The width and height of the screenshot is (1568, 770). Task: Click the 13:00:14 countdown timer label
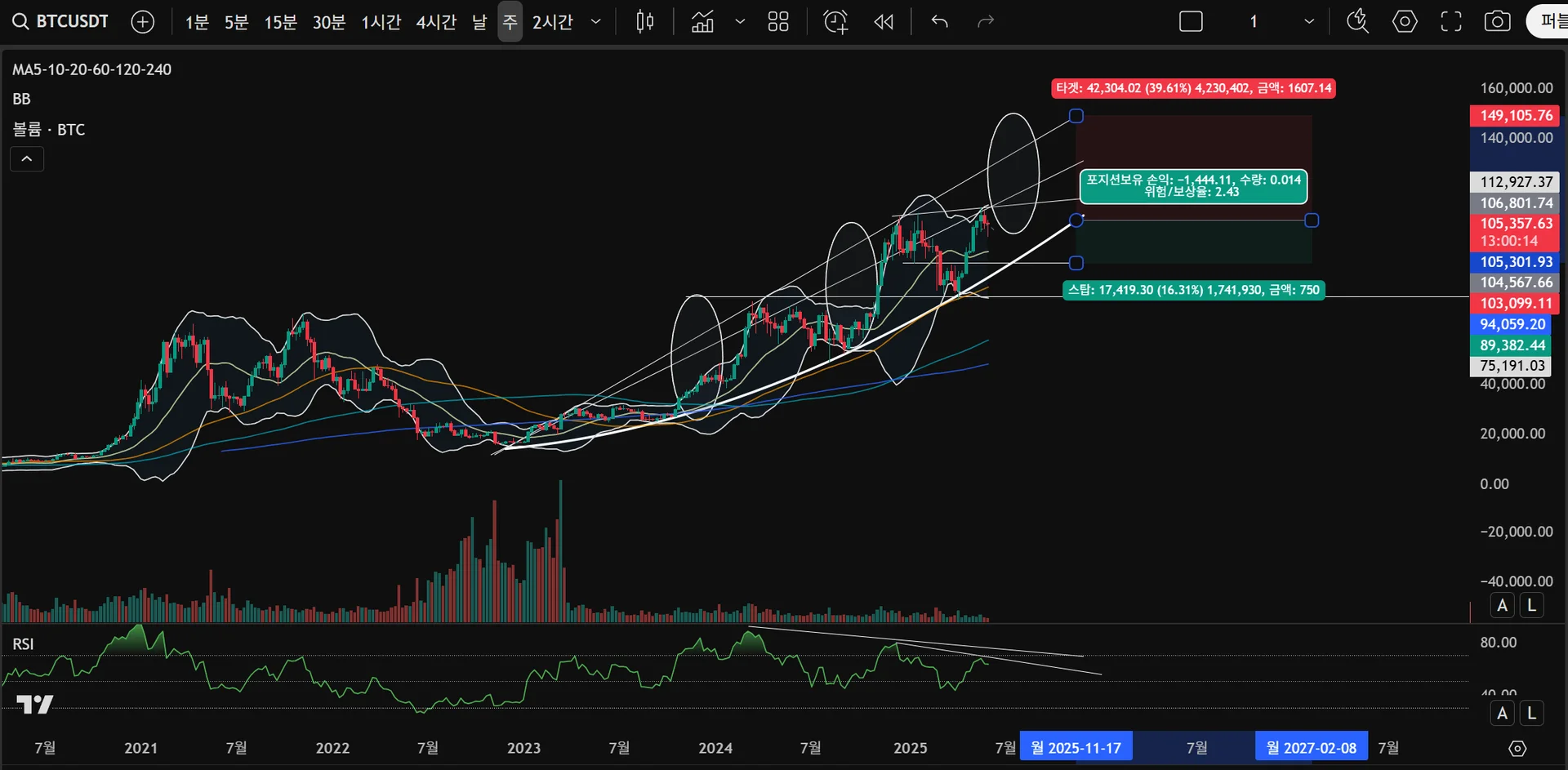point(1509,242)
